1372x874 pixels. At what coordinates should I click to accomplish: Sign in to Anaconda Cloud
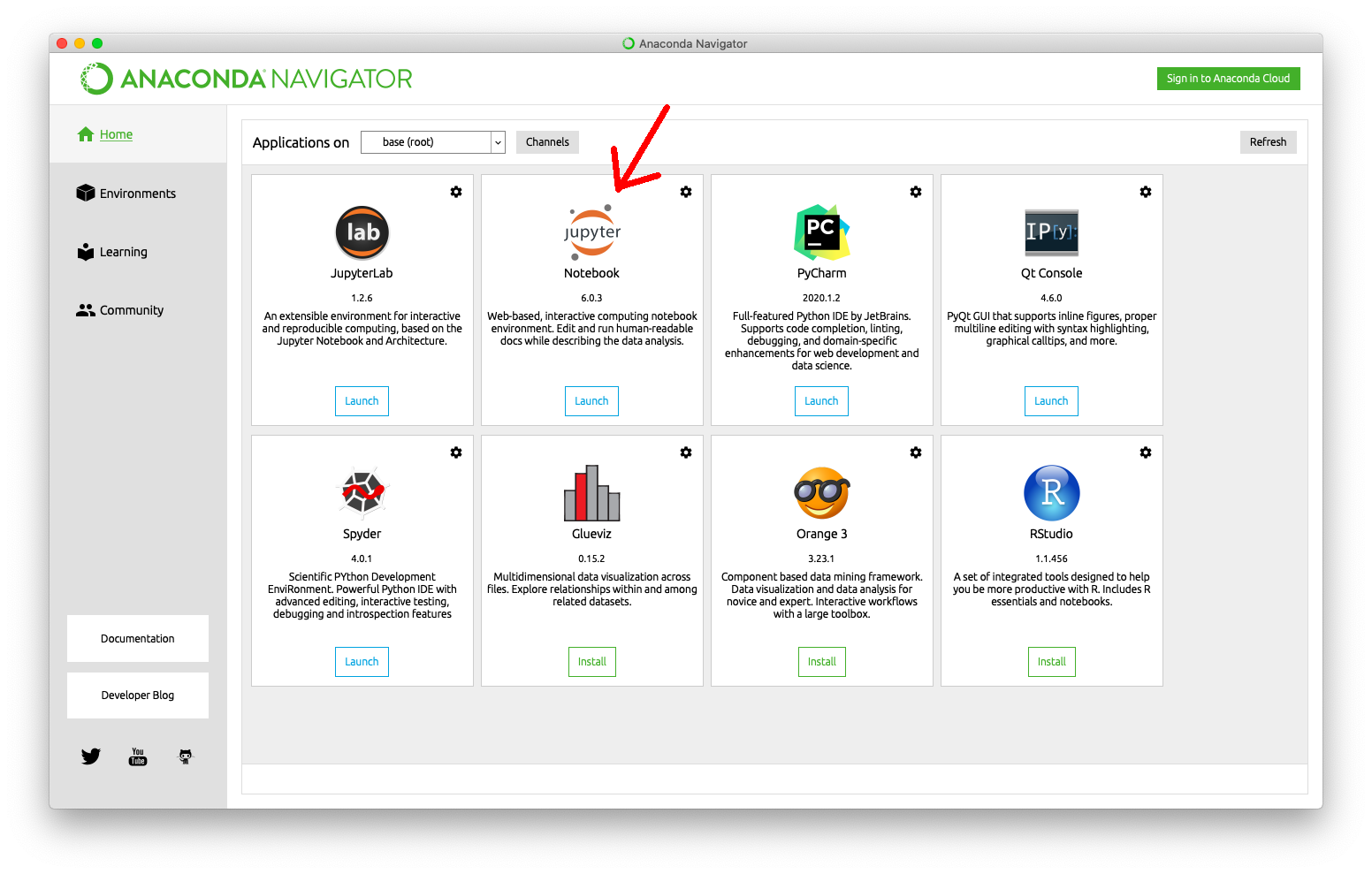1228,79
